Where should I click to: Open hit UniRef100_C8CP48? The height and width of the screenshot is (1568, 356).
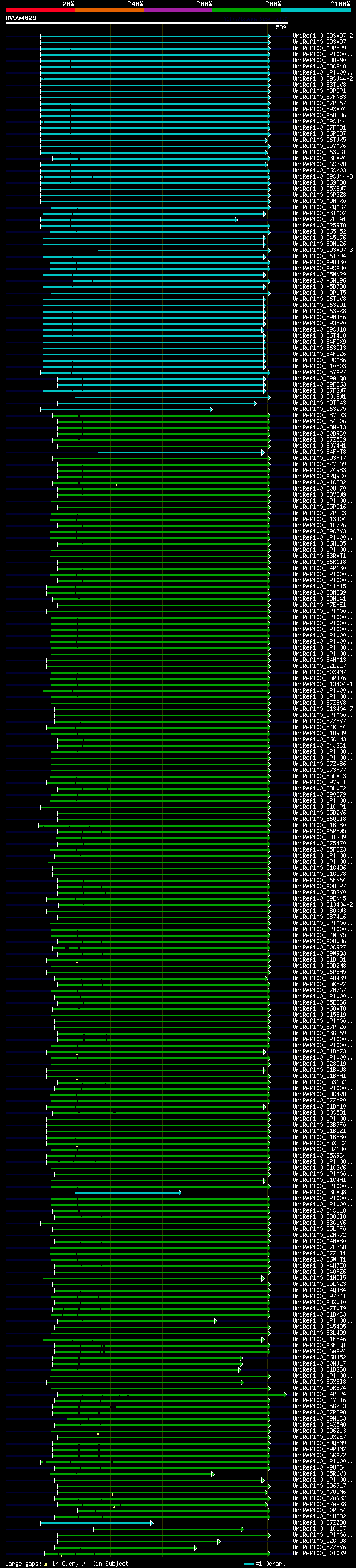coord(319,66)
